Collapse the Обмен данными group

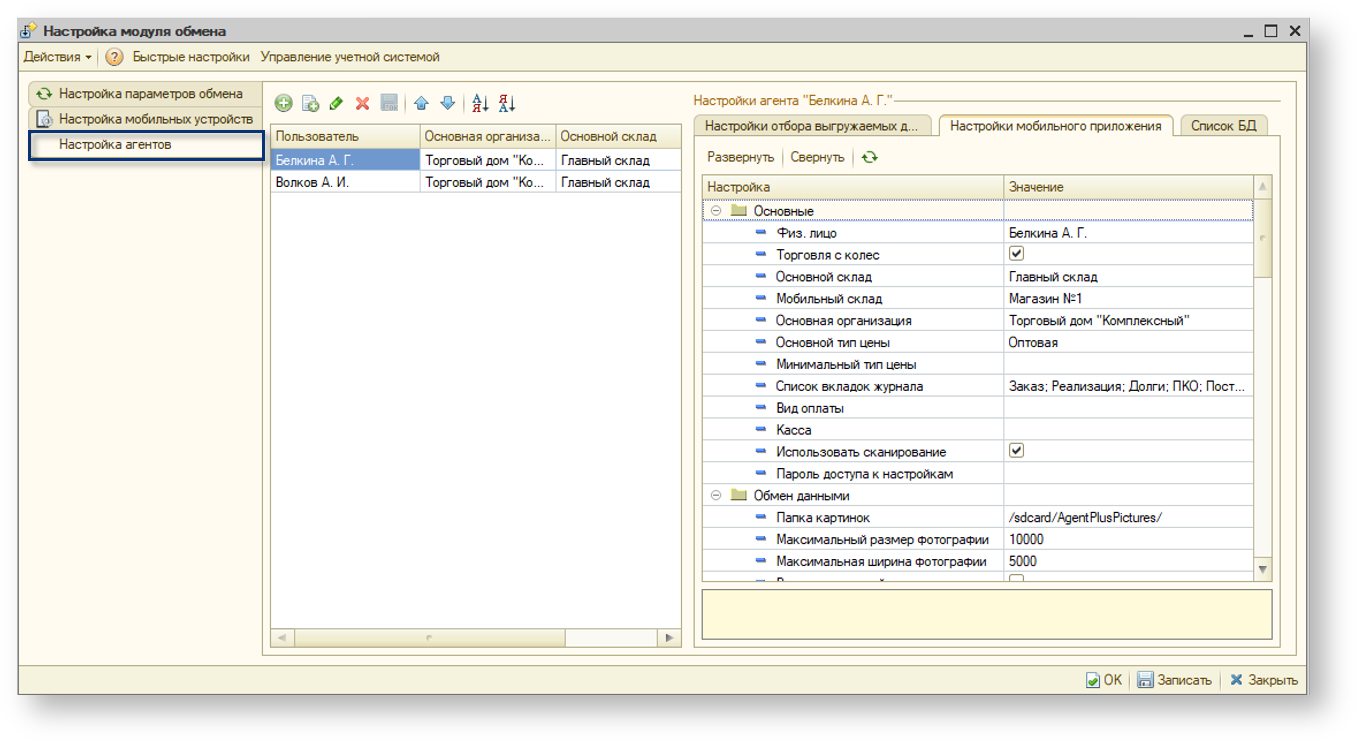(716, 496)
